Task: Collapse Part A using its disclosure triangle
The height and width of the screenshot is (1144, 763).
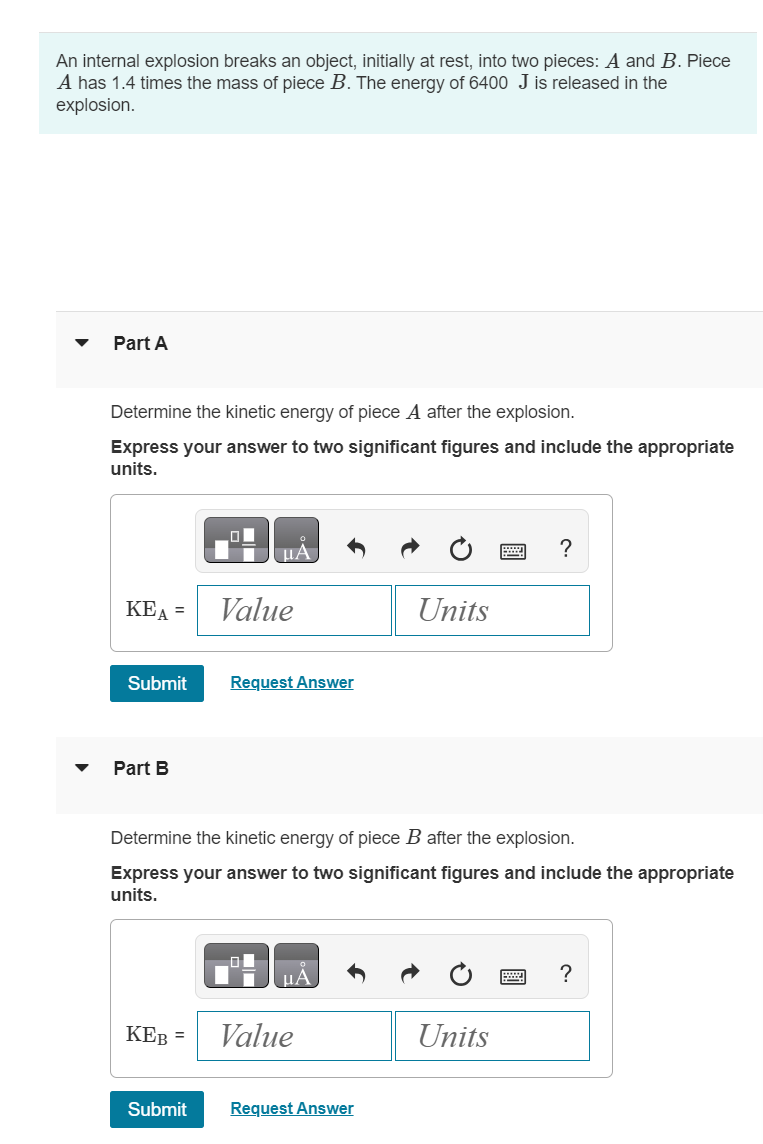Action: click(81, 343)
